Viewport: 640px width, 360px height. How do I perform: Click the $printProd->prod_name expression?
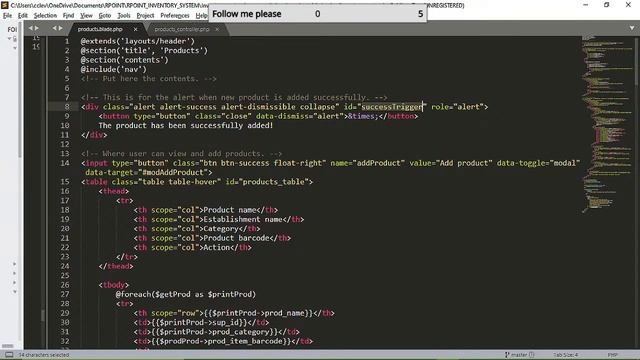[x=258, y=313]
